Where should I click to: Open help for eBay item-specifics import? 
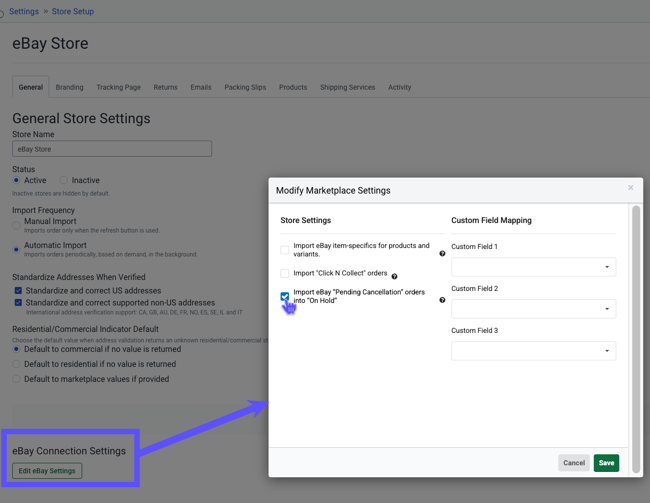(442, 254)
